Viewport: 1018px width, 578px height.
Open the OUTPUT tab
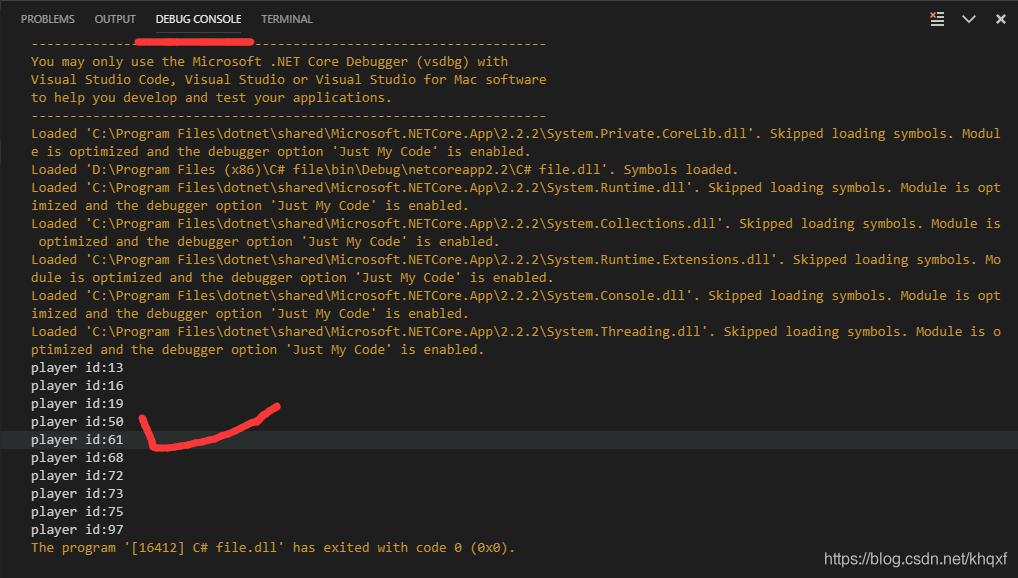(x=115, y=19)
